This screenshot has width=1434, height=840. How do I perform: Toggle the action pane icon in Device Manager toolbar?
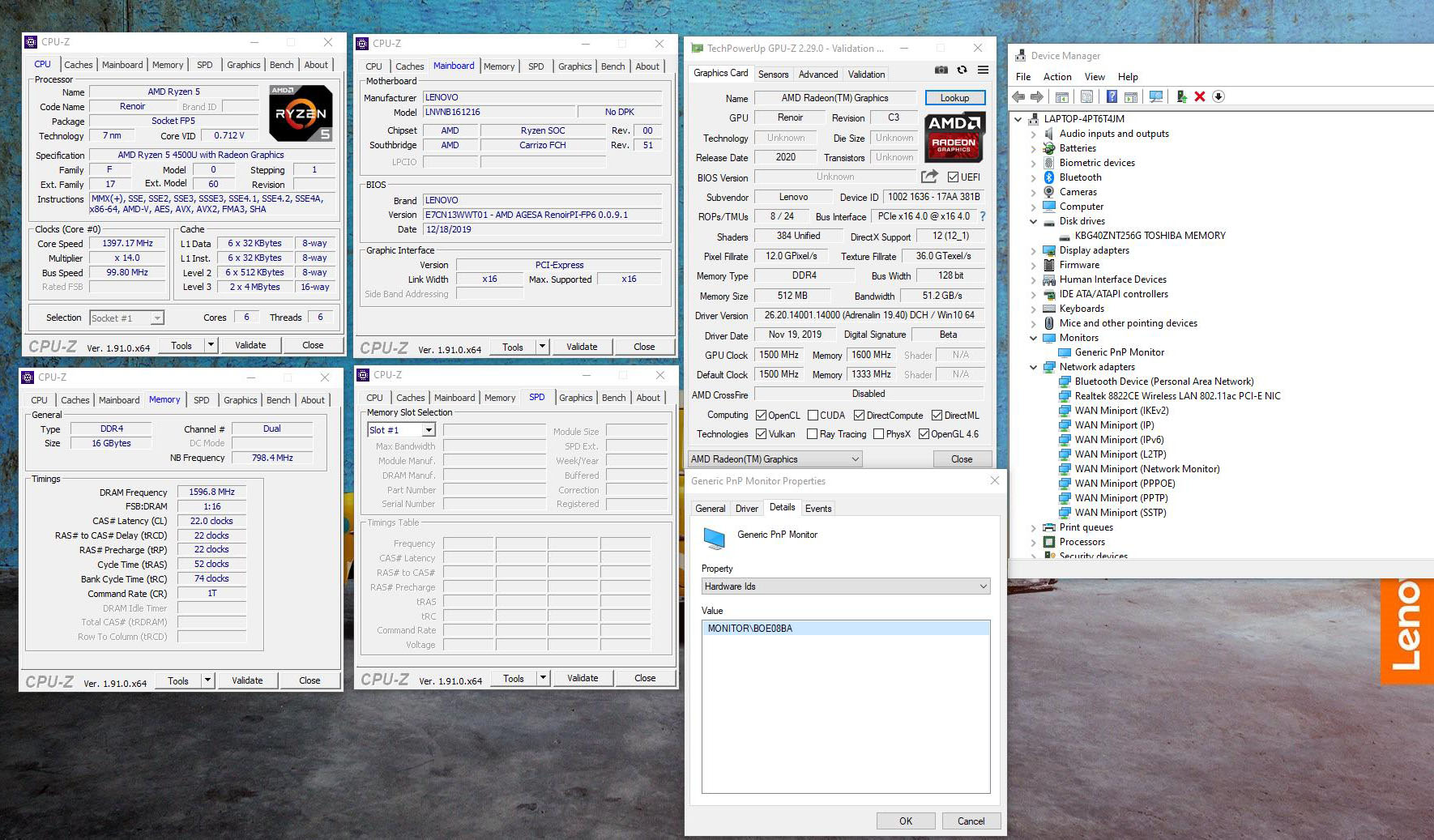click(1130, 96)
